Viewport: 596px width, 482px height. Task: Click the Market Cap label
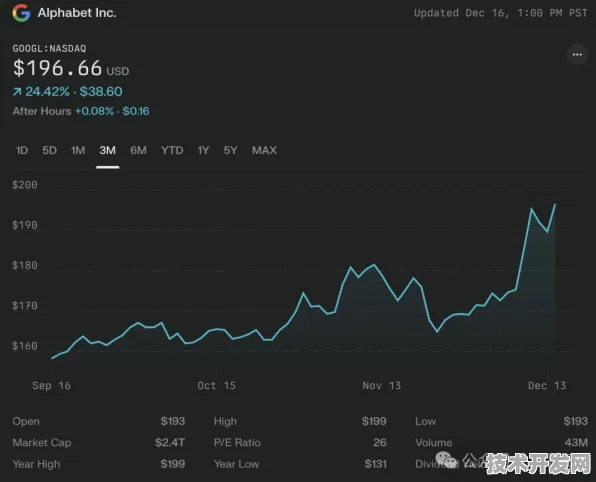[x=42, y=442]
